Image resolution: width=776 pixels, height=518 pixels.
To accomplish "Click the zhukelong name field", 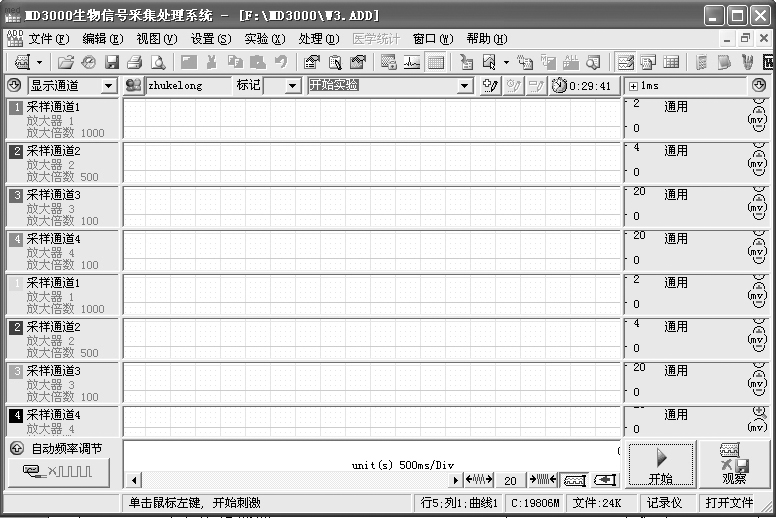I will (188, 86).
